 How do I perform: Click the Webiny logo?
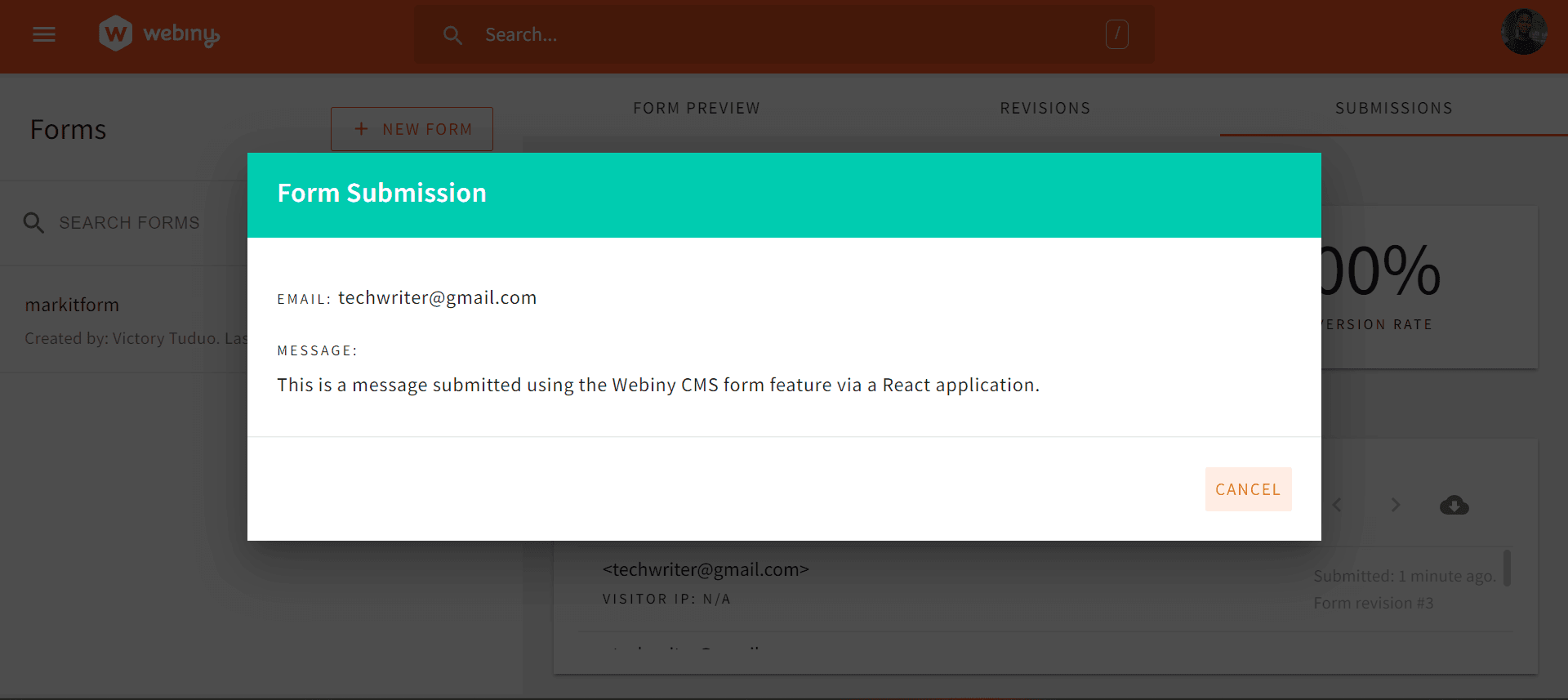click(159, 34)
